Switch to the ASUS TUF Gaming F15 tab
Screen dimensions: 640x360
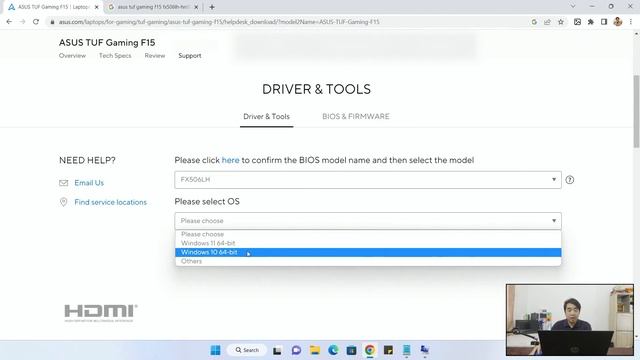click(x=53, y=7)
